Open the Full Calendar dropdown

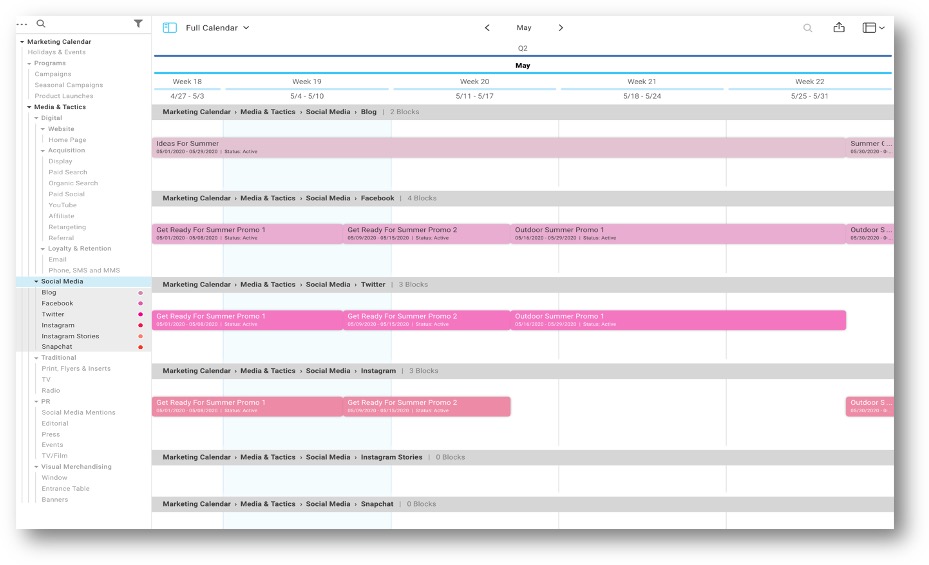(217, 28)
